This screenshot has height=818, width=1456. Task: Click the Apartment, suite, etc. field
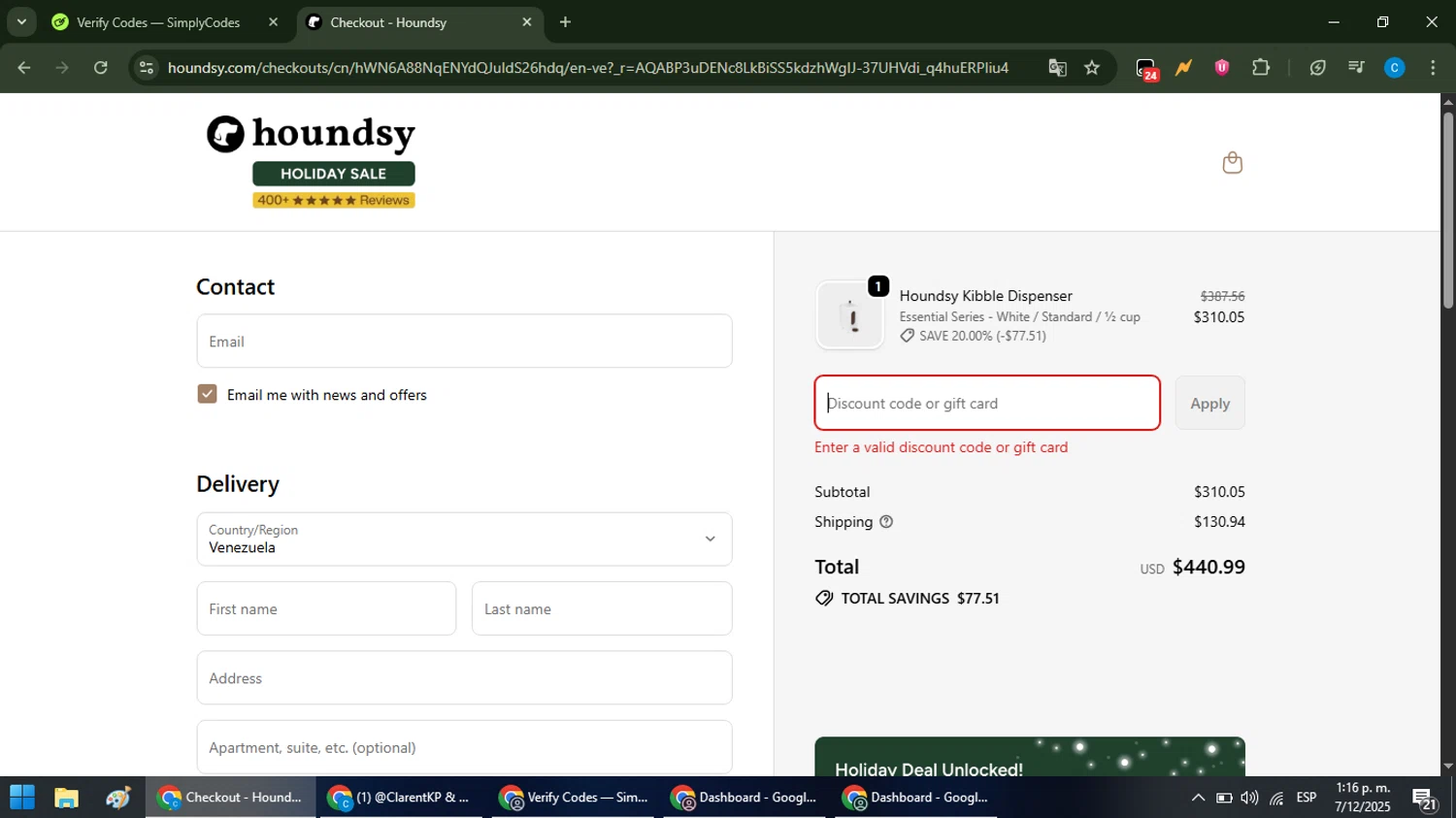[x=464, y=747]
